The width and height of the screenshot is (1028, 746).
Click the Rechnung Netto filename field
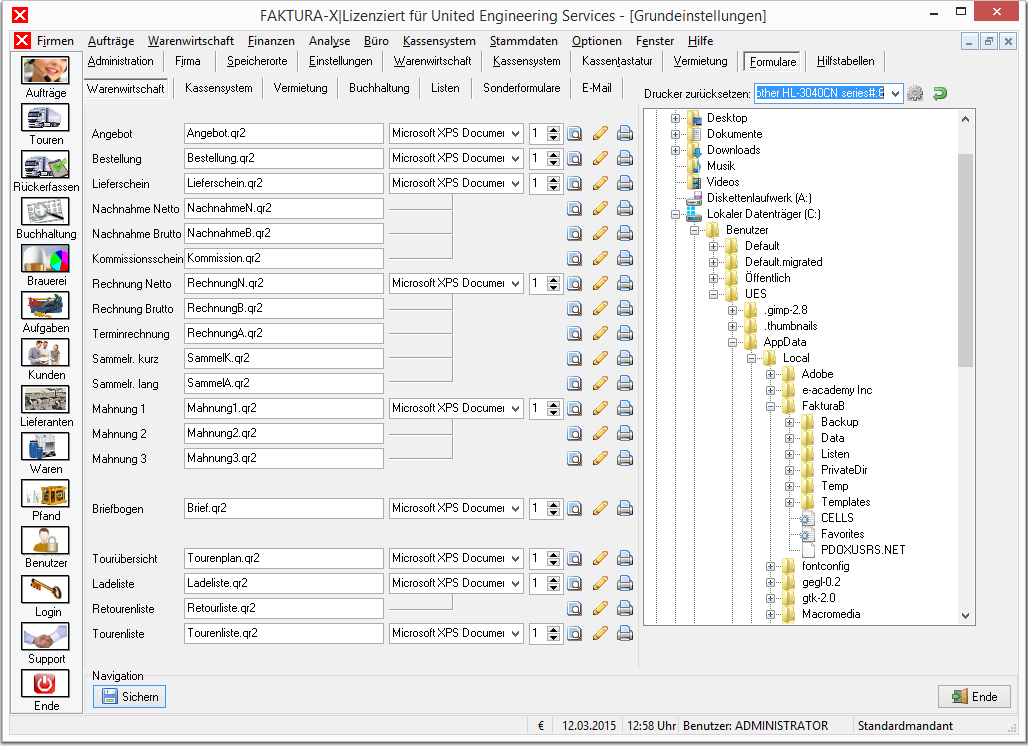point(283,283)
